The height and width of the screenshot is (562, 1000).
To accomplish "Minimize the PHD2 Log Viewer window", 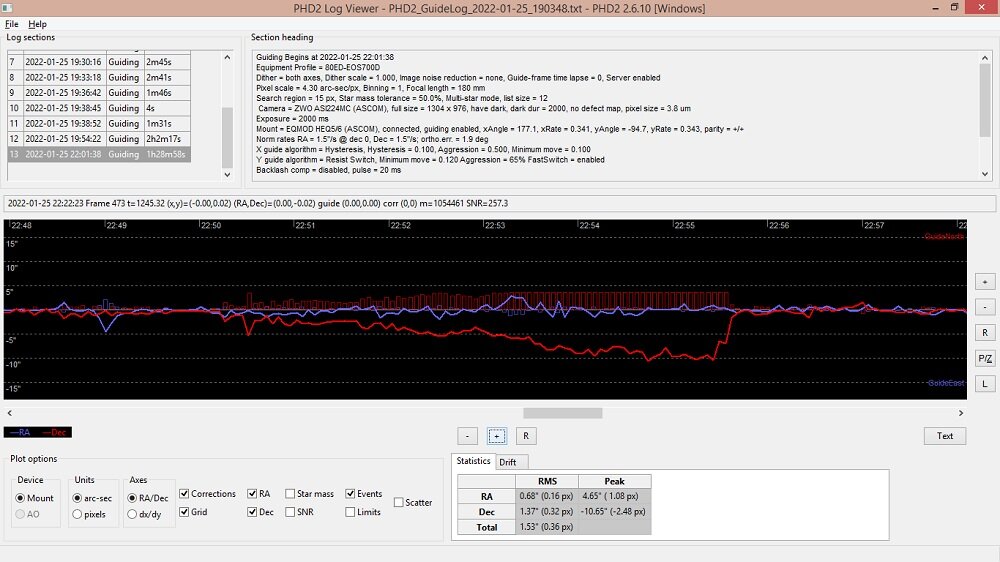I will click(x=935, y=8).
